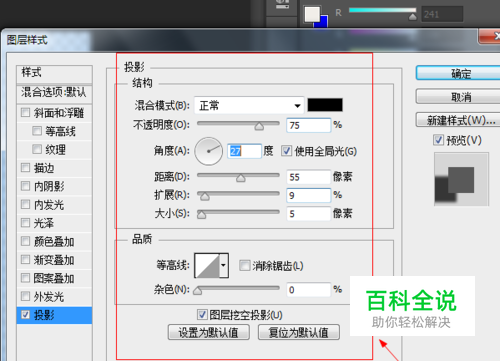Screen dimensions: 500x361
Task: Select the 斜面和浮雕 style row
Action: coord(54,113)
